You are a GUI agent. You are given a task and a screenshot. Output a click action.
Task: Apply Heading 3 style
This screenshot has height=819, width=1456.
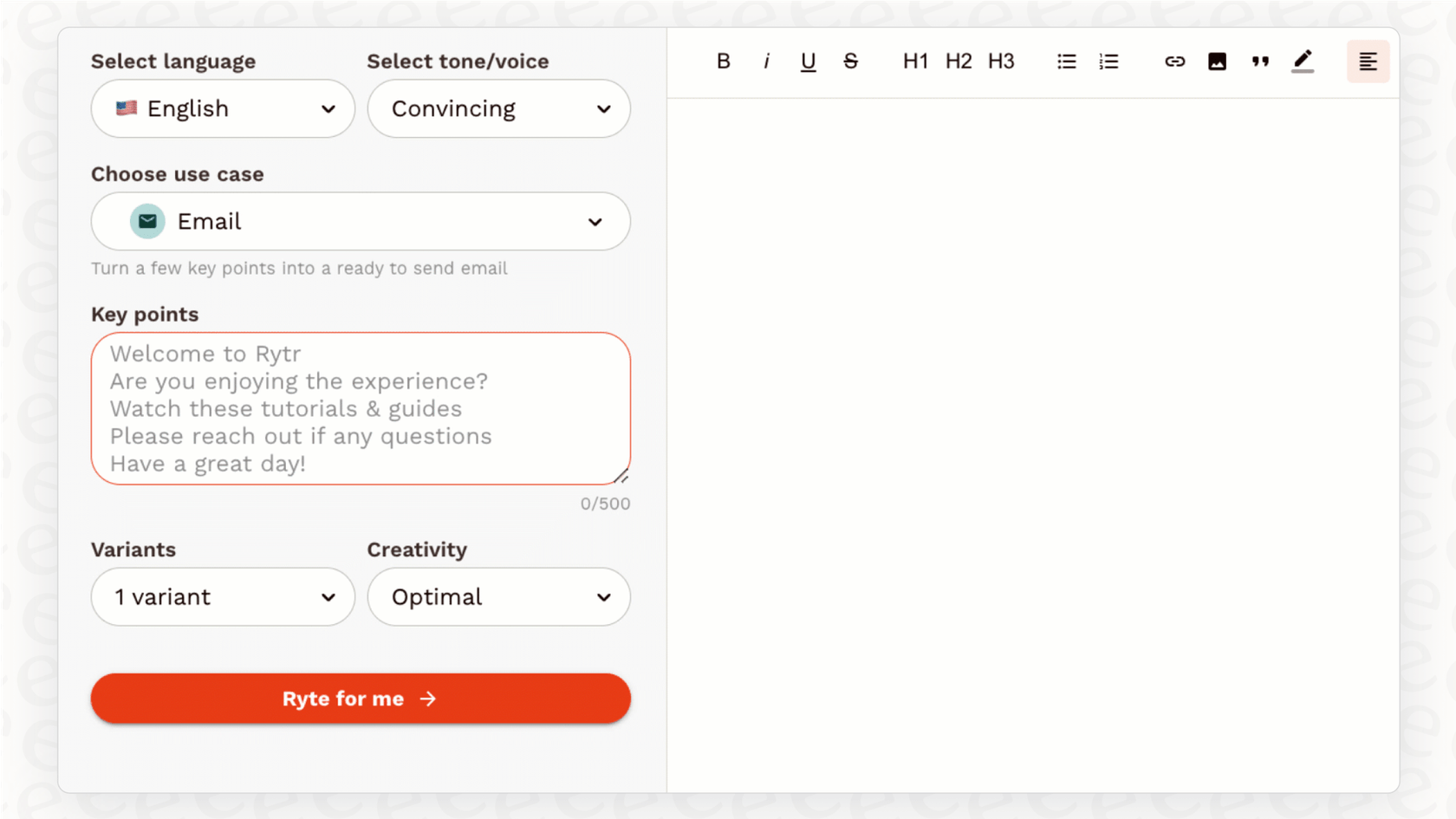[1001, 61]
